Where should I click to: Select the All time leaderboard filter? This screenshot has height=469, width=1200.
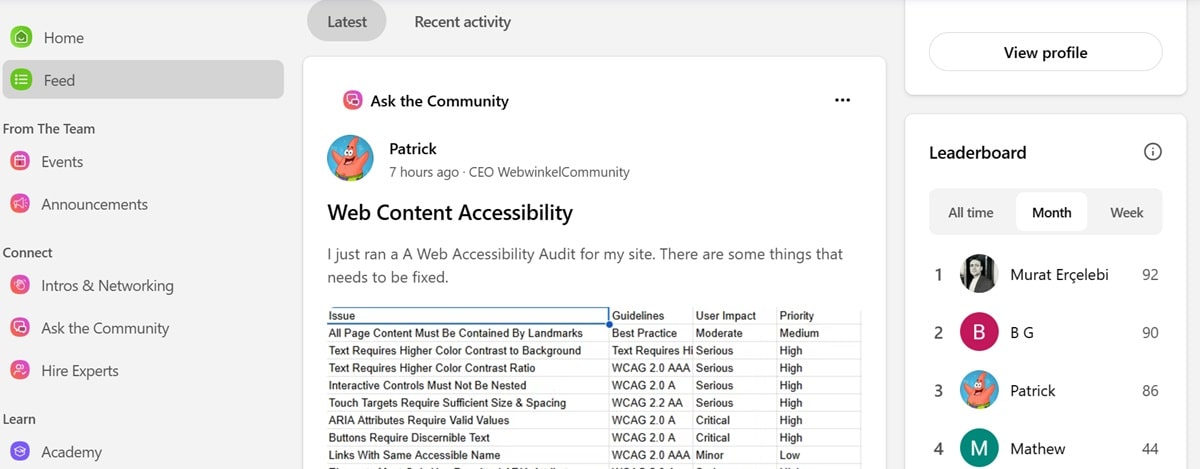pos(971,212)
